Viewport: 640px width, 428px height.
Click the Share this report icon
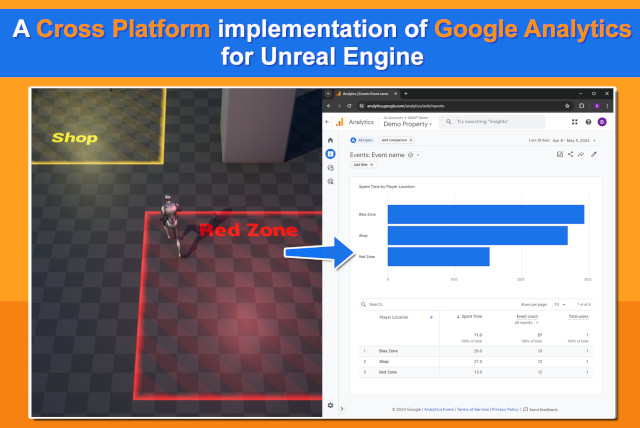click(x=570, y=154)
